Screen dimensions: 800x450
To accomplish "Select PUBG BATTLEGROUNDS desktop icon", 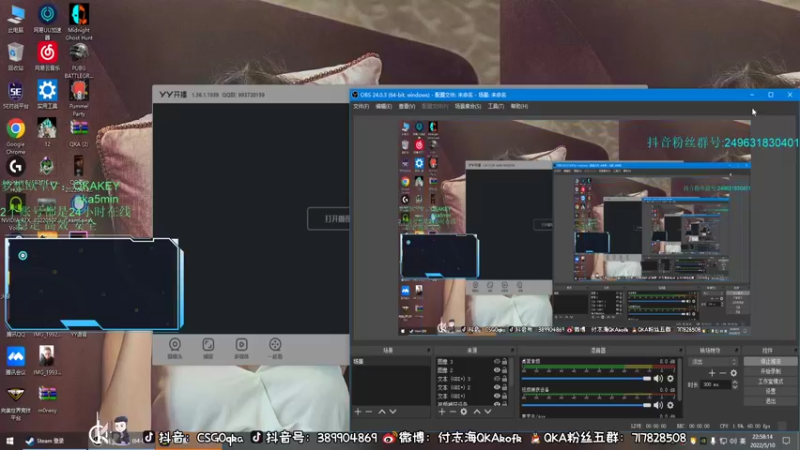I will click(x=79, y=60).
